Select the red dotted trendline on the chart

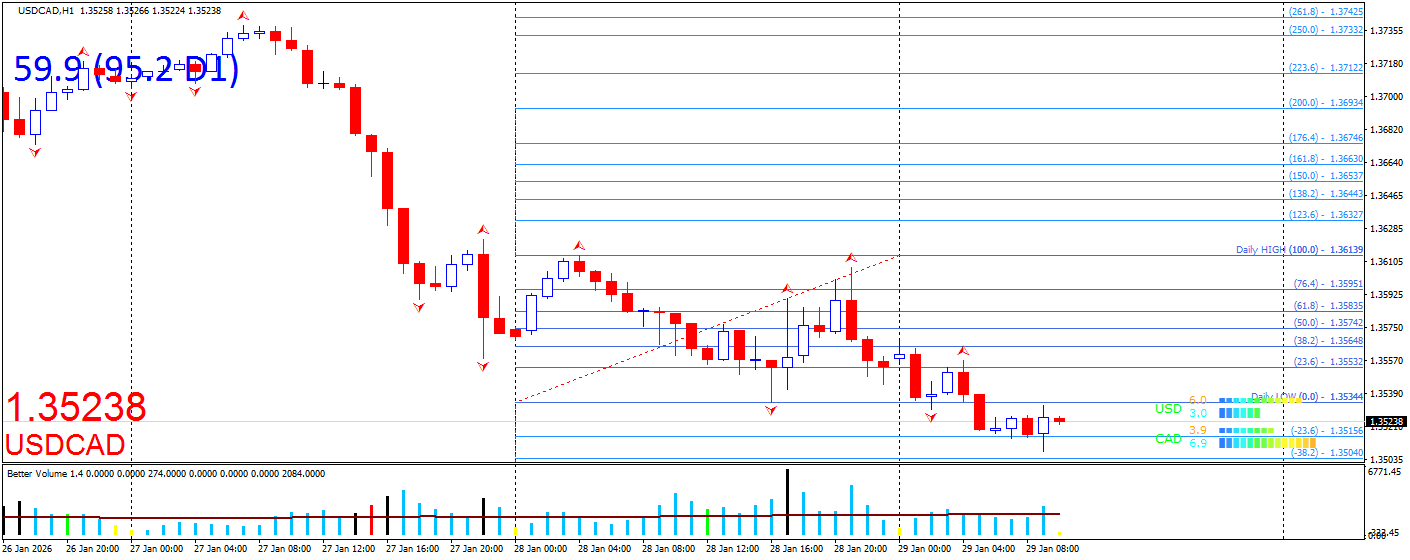(706, 329)
